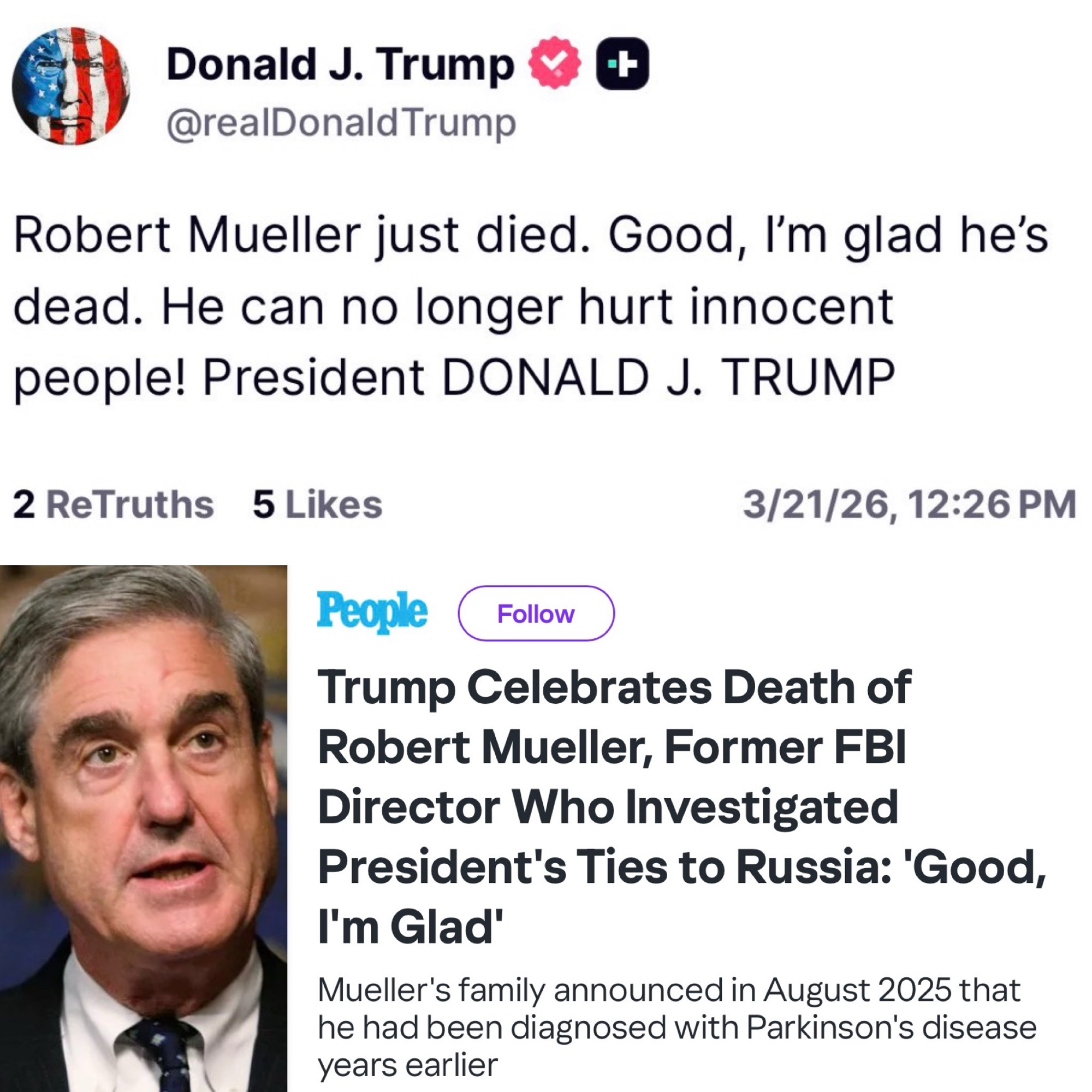This screenshot has height=1092, width=1092.
Task: Open the Donald J. Trump display name
Action: 340,64
